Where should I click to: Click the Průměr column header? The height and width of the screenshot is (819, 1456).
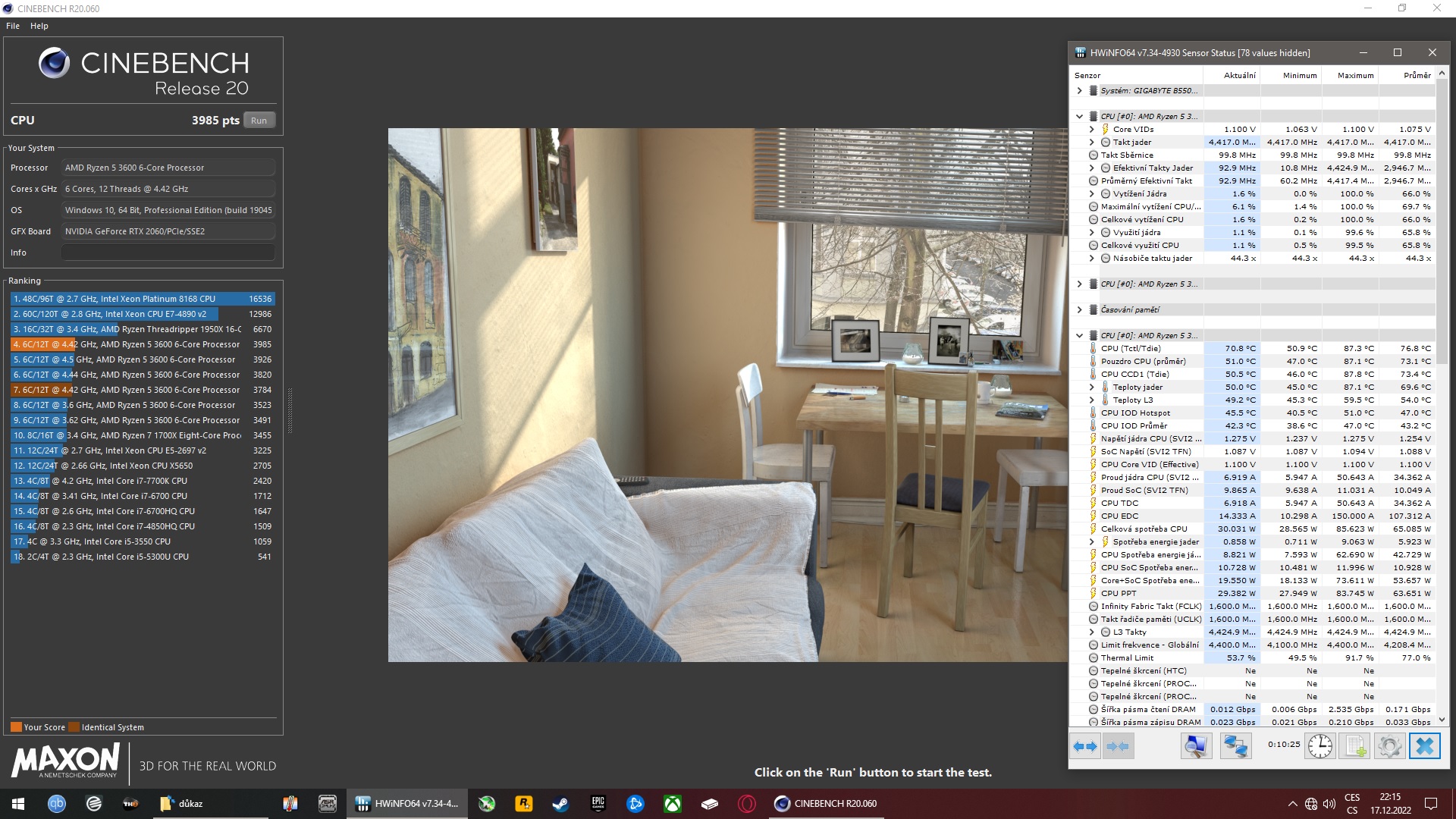[1407, 76]
